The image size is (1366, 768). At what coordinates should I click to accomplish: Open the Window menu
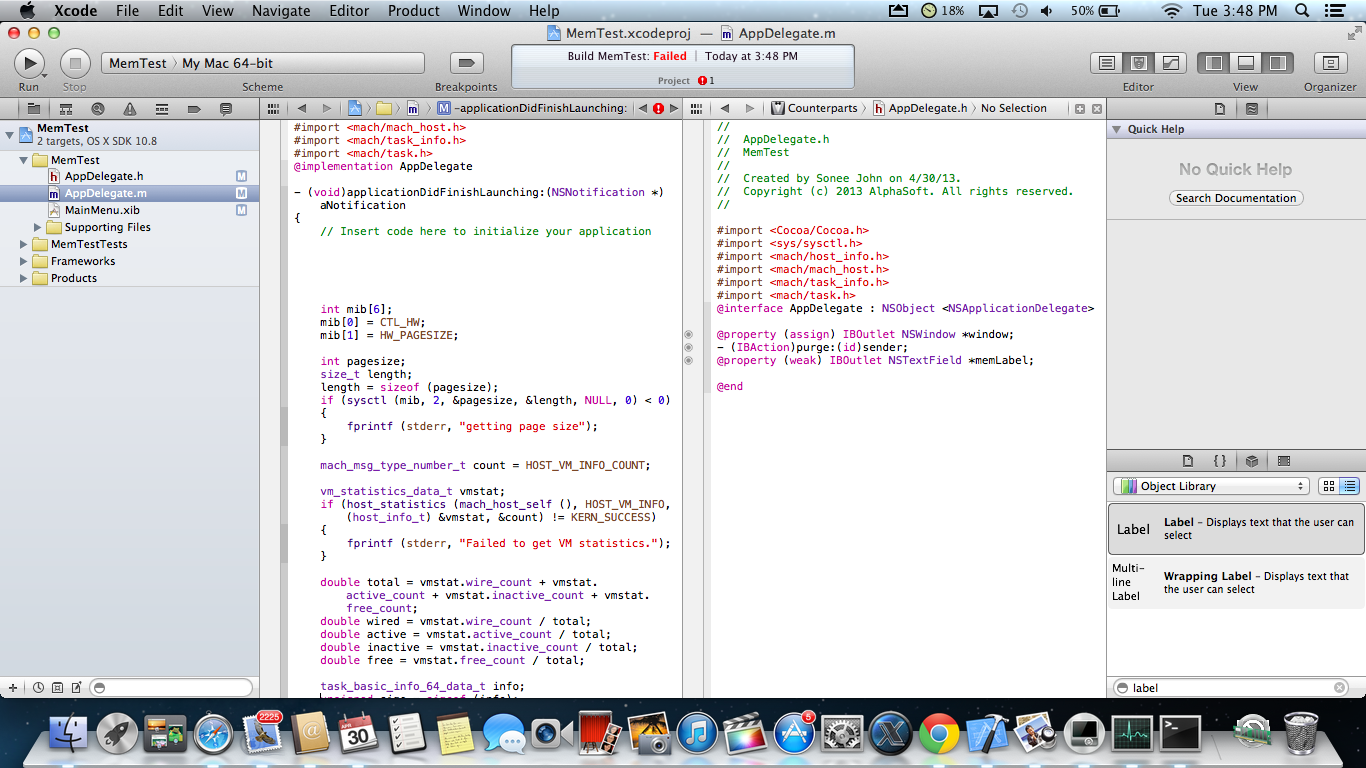[x=484, y=11]
